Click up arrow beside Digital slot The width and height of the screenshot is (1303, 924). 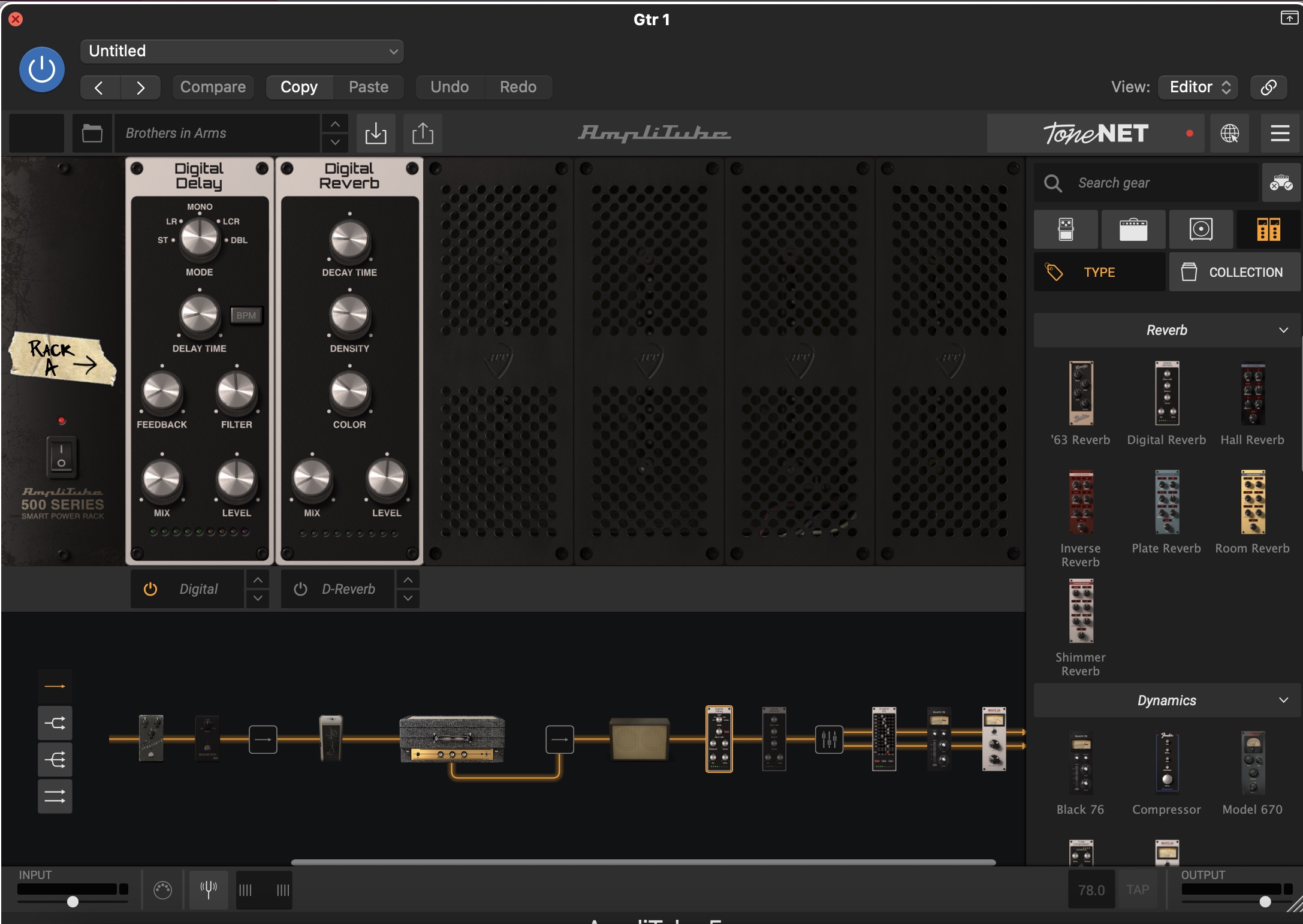click(x=257, y=580)
